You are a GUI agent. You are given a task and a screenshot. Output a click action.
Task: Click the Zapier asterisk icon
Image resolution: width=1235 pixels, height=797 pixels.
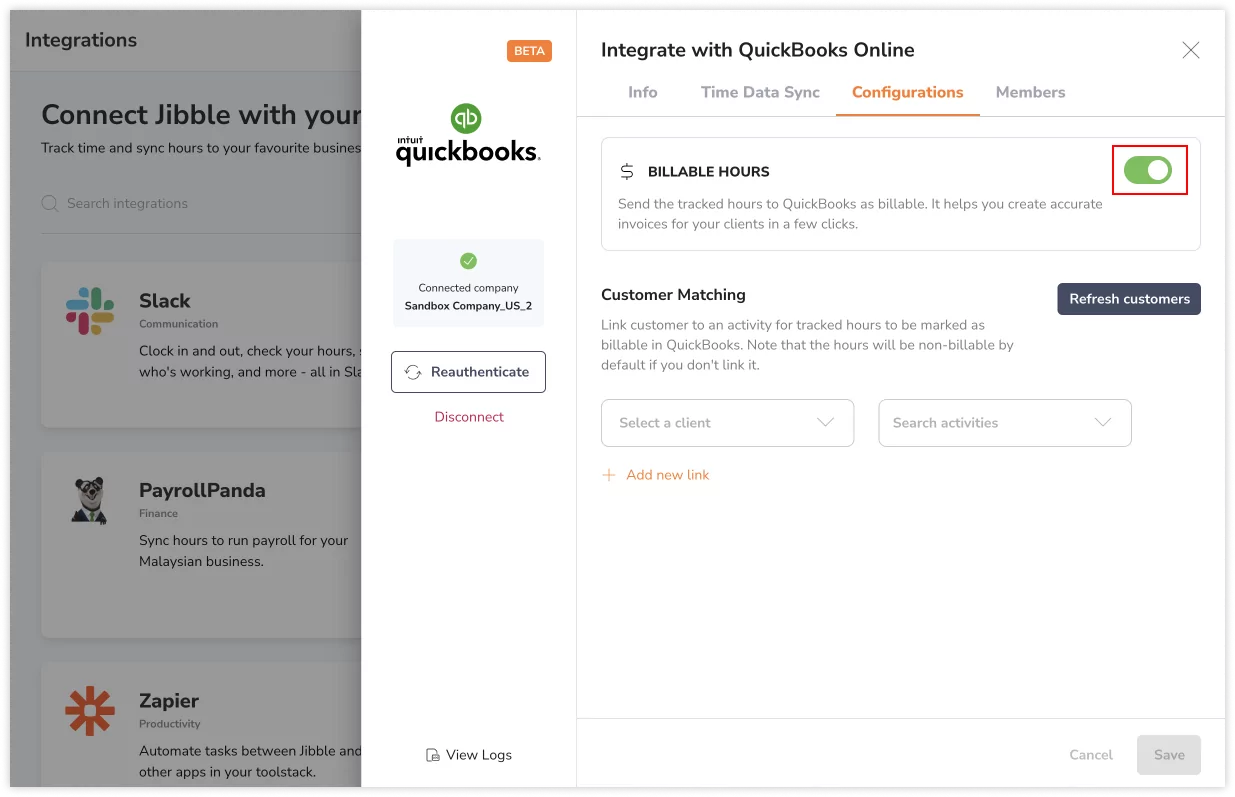coord(90,711)
